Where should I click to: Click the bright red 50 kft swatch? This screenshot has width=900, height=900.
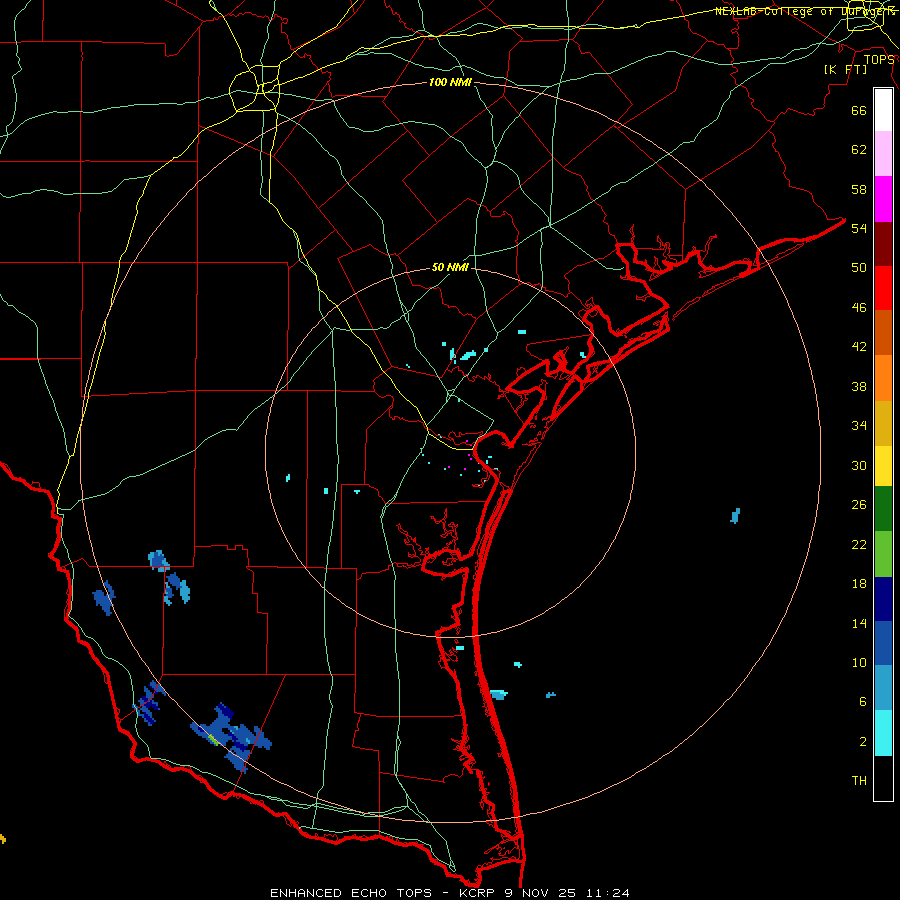click(x=883, y=288)
